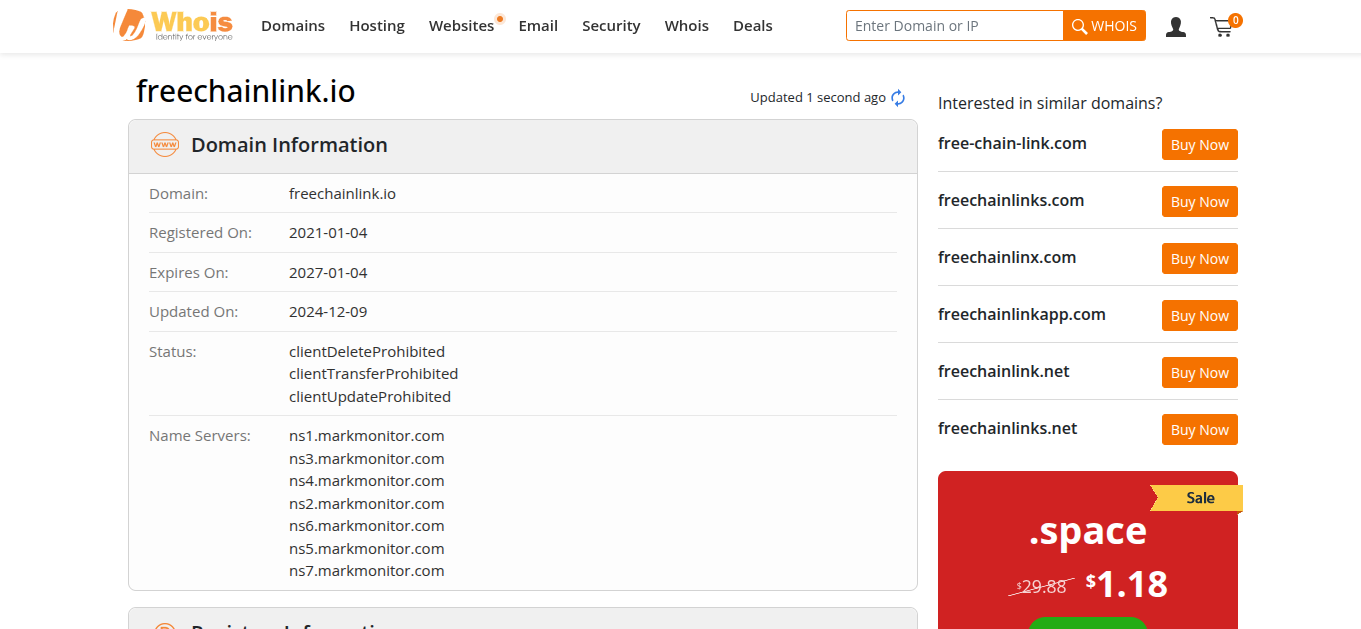Buy Now for freechainlink.net
The image size is (1361, 629).
1200,373
